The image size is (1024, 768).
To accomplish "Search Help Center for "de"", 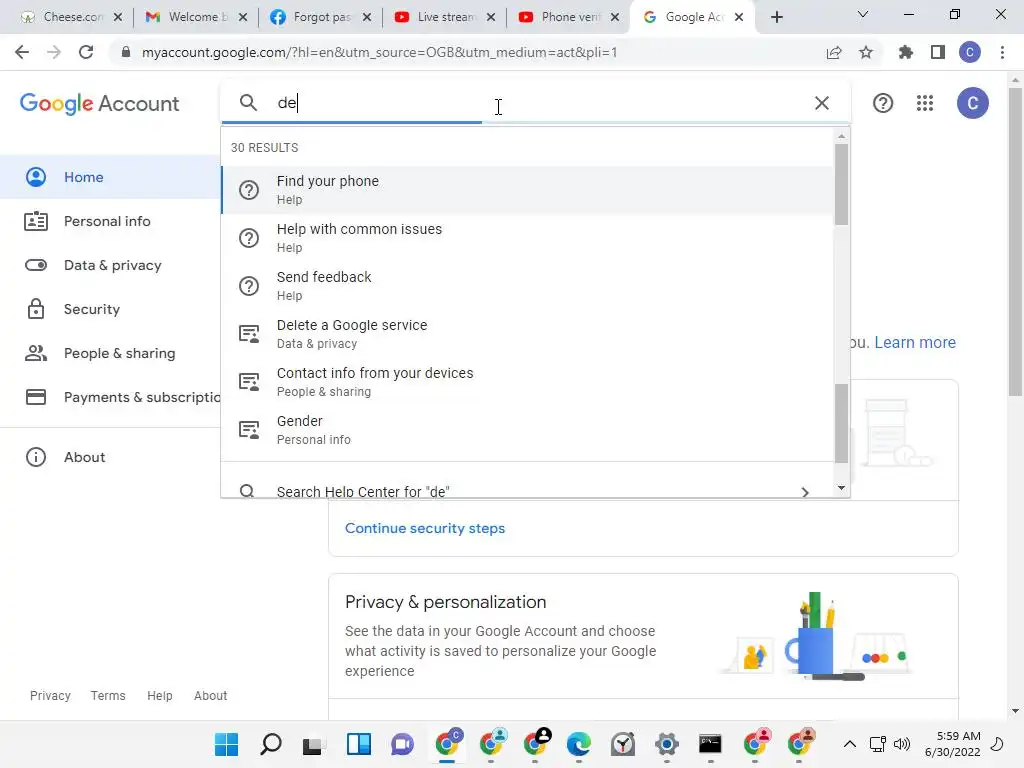I will coord(528,489).
